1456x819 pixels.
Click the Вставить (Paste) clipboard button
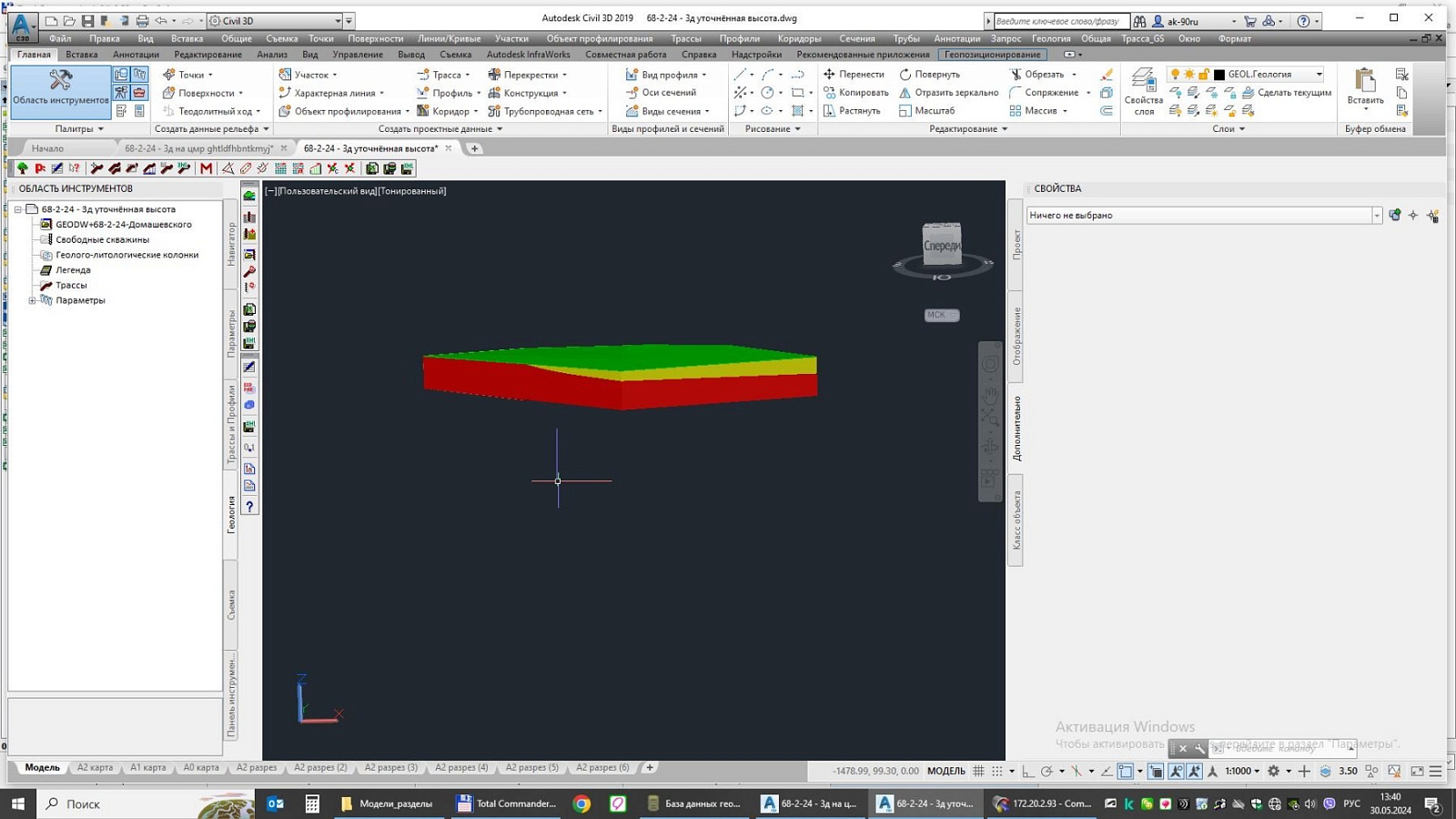point(1365,89)
